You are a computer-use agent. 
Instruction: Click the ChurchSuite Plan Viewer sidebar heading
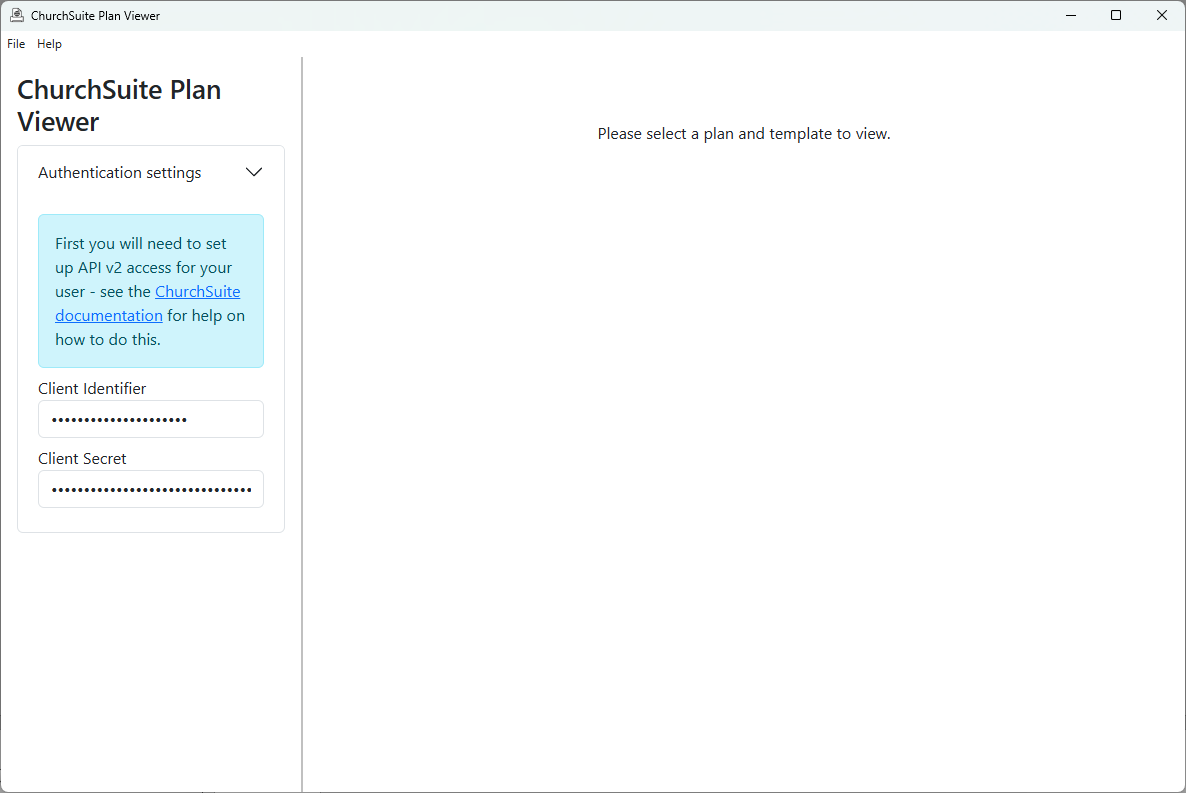coord(119,105)
